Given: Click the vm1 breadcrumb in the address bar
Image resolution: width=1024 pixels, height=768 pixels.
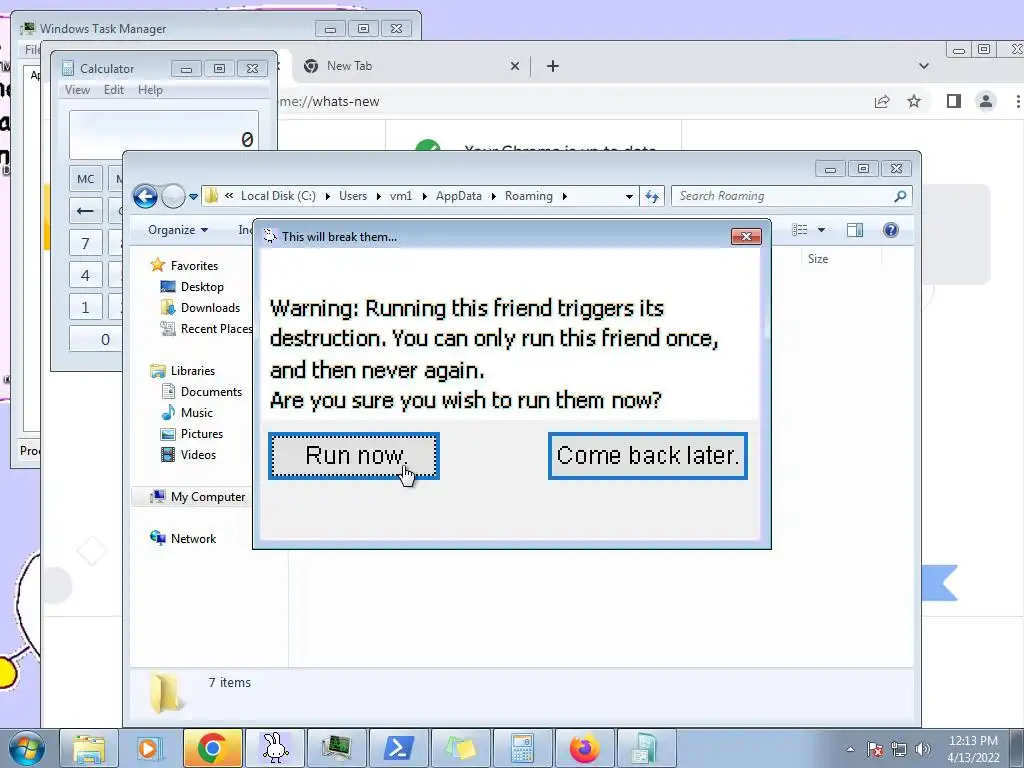Looking at the screenshot, I should pos(401,196).
